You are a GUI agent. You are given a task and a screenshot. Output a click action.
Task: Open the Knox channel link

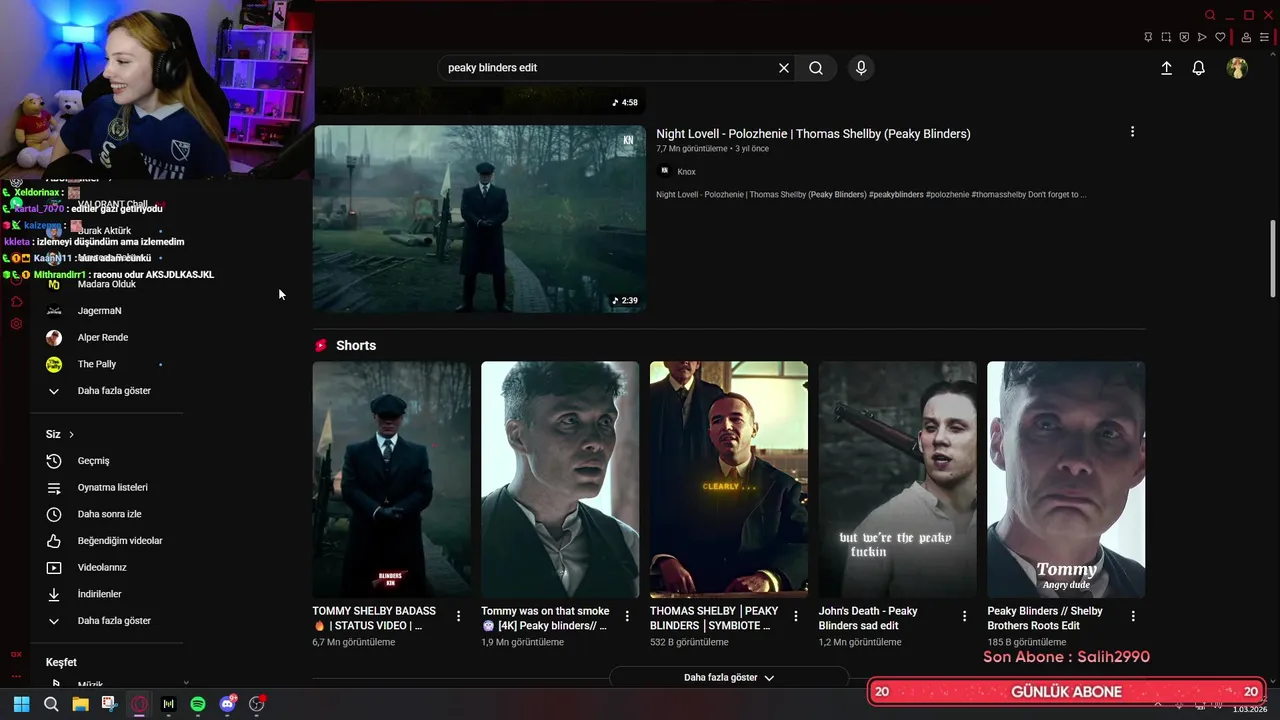(x=686, y=172)
